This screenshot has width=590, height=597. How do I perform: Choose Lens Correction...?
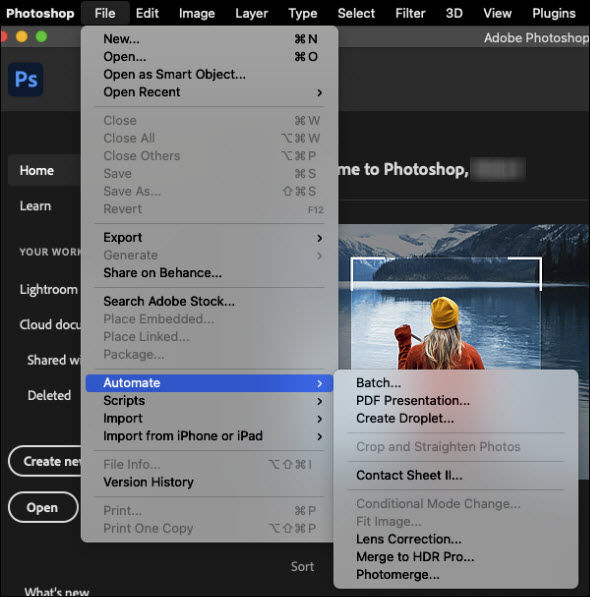coord(456,540)
